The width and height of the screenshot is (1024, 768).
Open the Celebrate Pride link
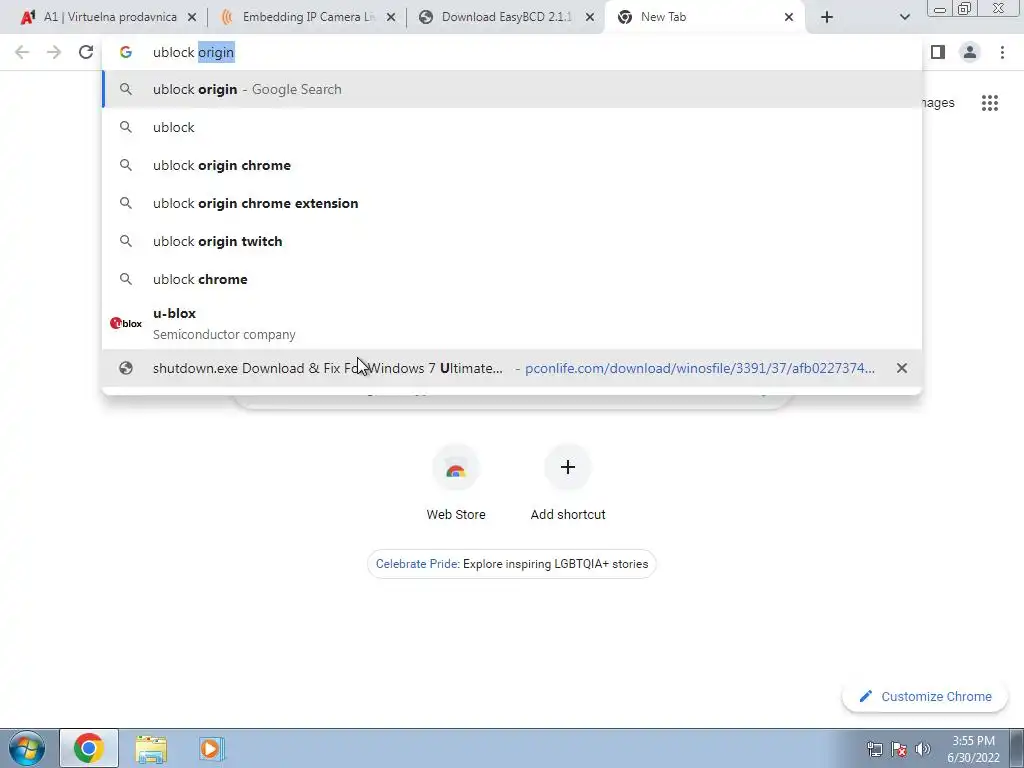tap(512, 564)
